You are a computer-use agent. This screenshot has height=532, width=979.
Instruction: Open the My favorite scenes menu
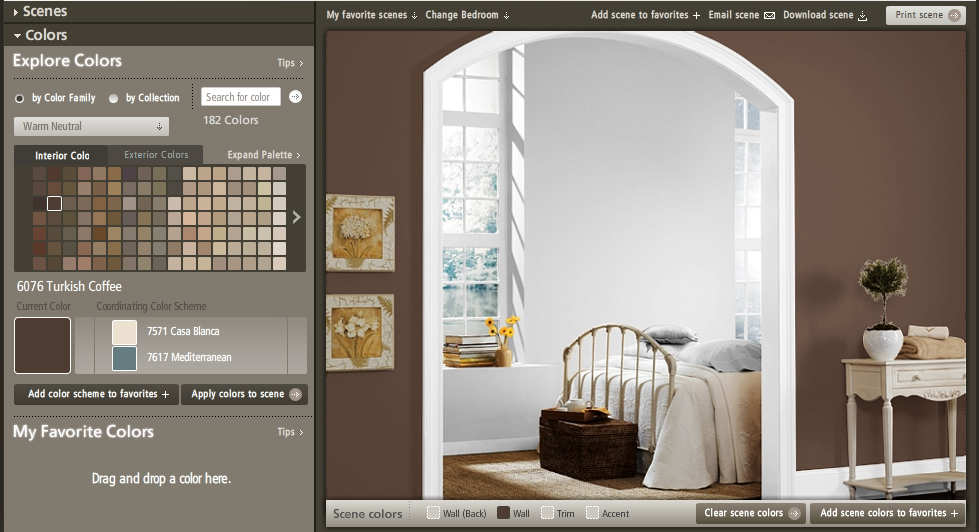[x=372, y=15]
